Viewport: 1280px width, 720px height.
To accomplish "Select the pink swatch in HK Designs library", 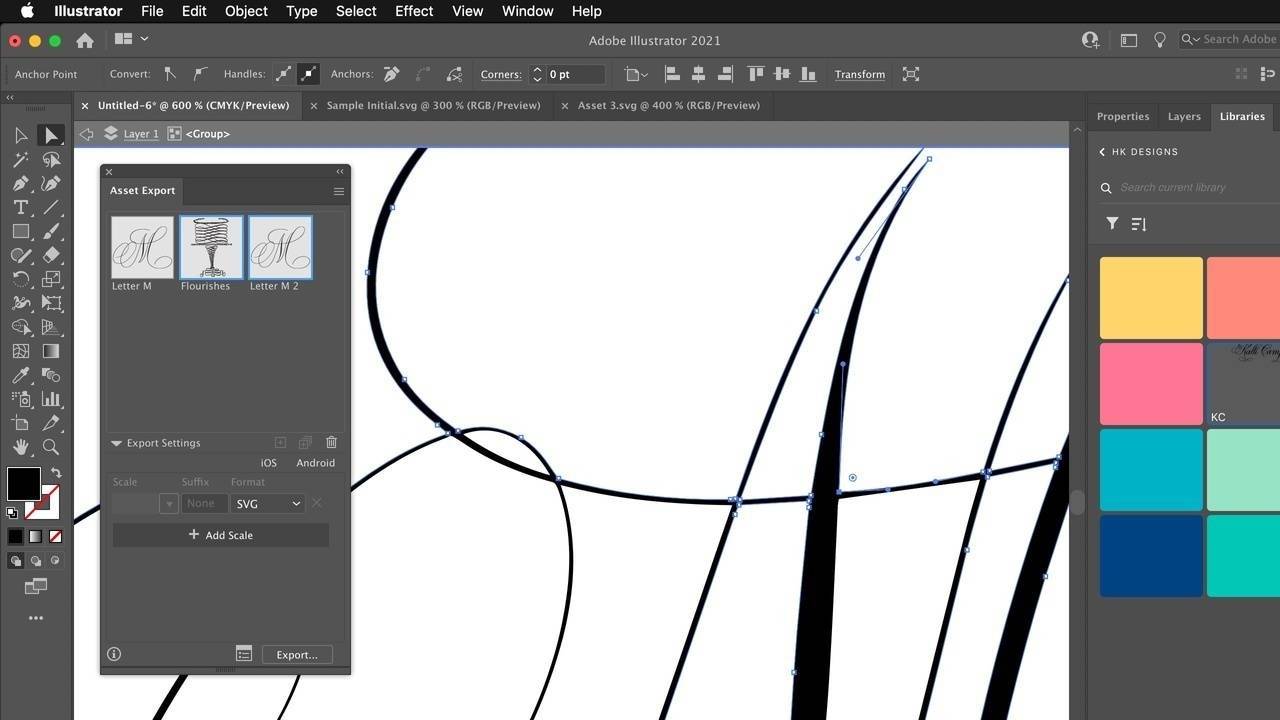I will point(1151,383).
